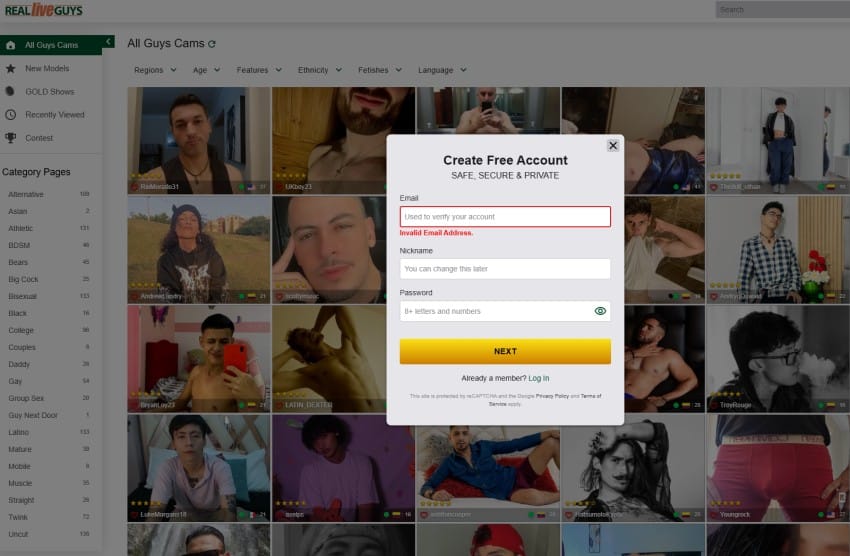The width and height of the screenshot is (850, 556).
Task: Open the Privacy Policy link
Action: coord(552,396)
